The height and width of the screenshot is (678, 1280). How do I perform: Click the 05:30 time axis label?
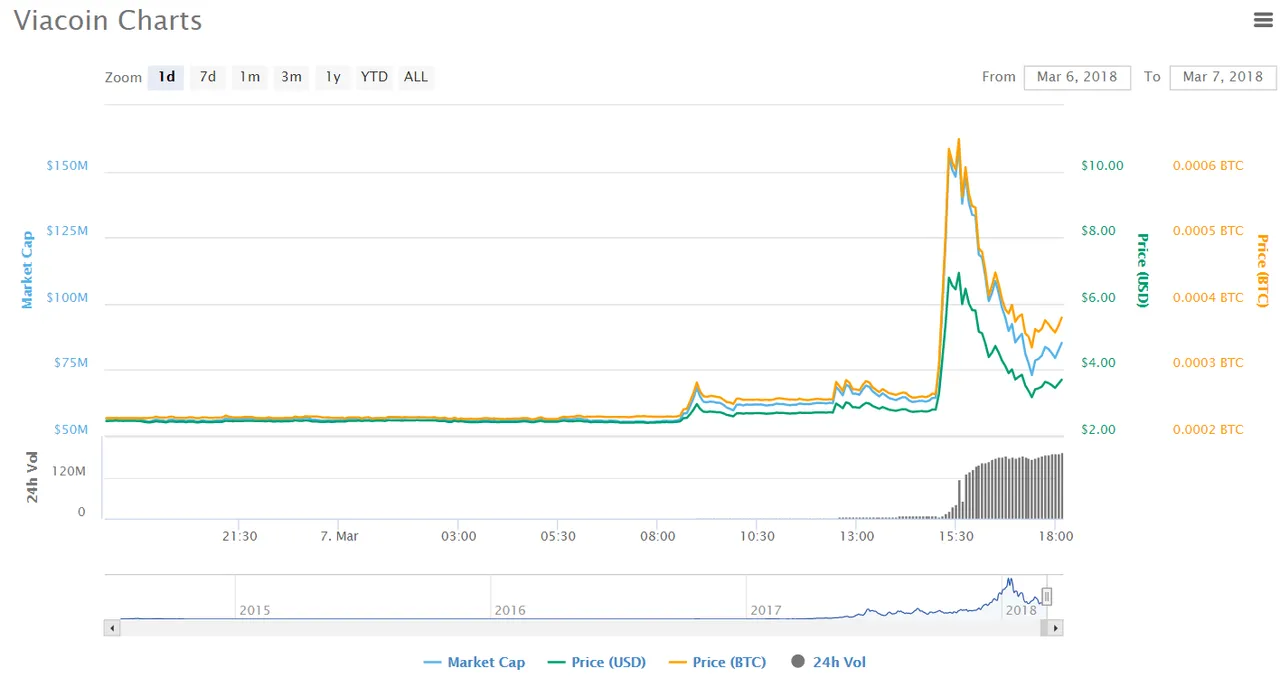click(x=558, y=536)
